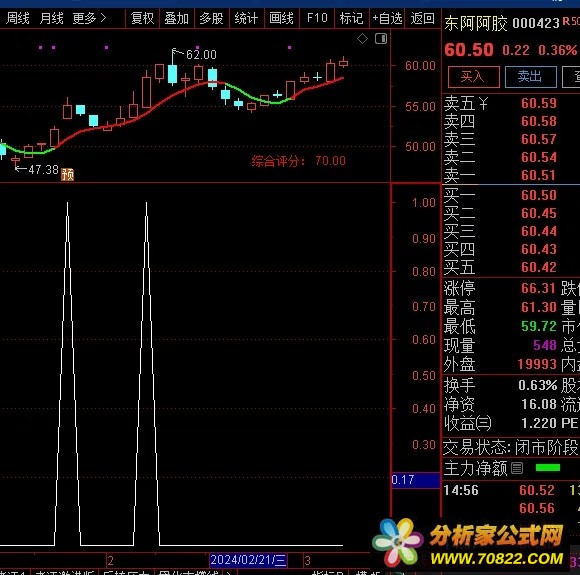Click the 卖一 price 60.51
Image resolution: width=580 pixels, height=575 pixels.
point(539,175)
